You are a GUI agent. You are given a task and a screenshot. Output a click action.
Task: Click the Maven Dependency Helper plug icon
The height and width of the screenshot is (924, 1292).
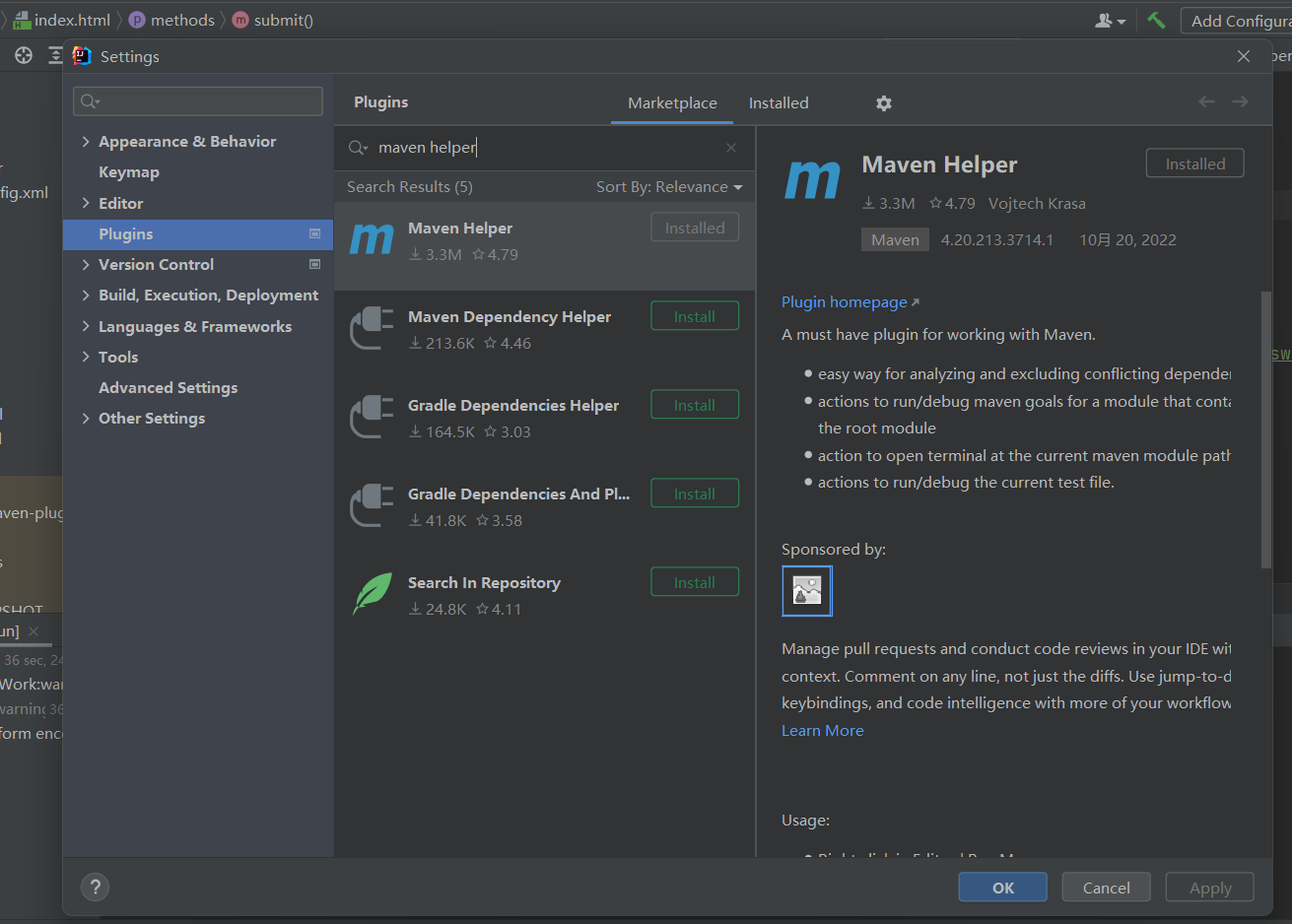pyautogui.click(x=373, y=328)
